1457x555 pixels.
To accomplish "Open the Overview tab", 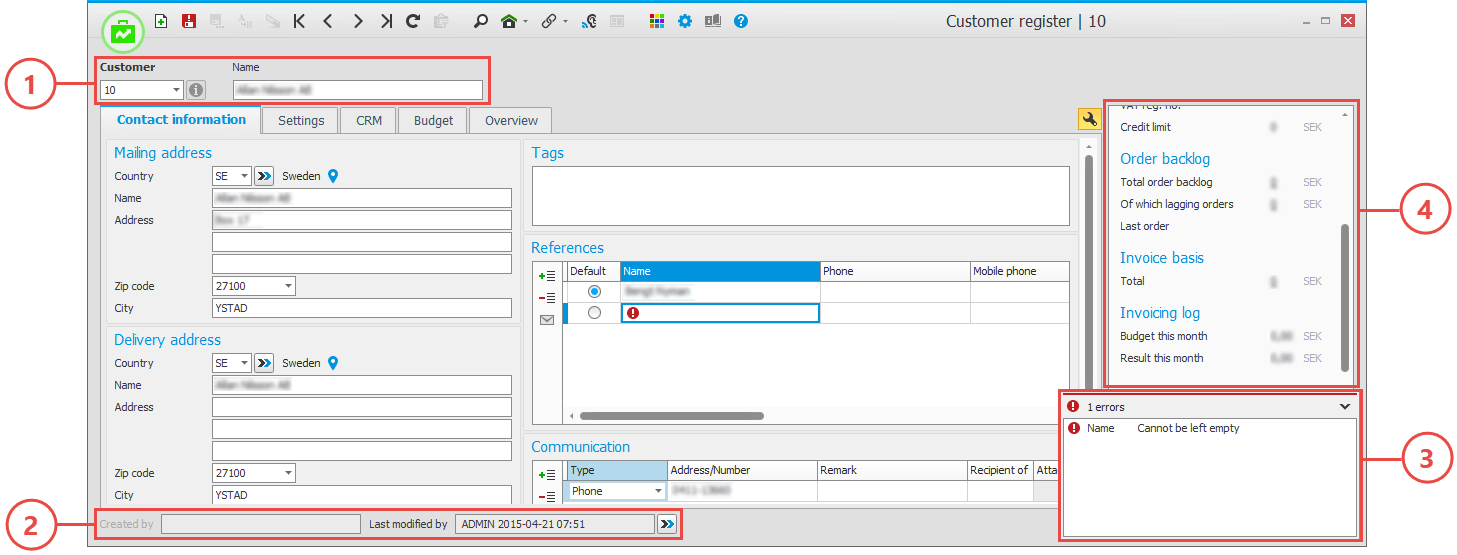I will click(x=511, y=121).
